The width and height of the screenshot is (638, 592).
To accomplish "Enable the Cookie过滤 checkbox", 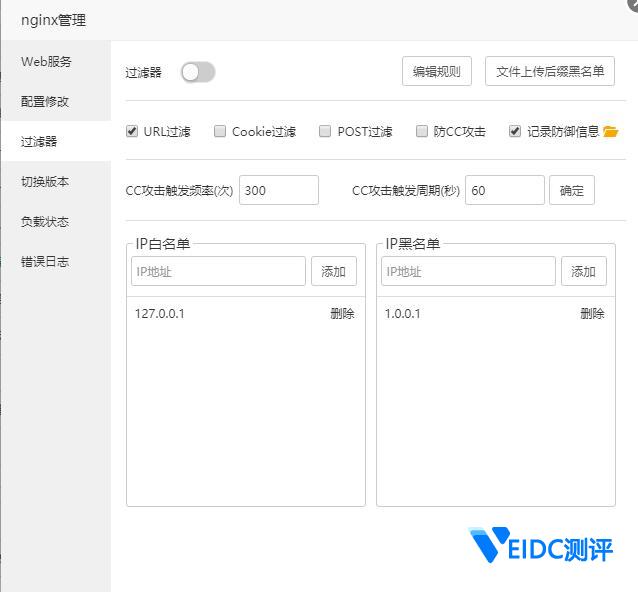I will [x=220, y=131].
